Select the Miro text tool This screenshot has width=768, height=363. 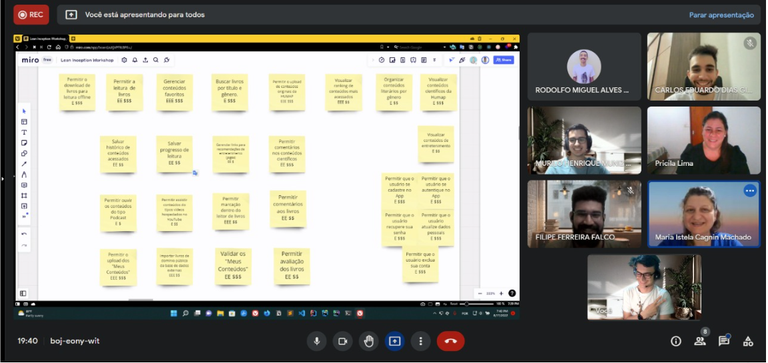pyautogui.click(x=24, y=132)
